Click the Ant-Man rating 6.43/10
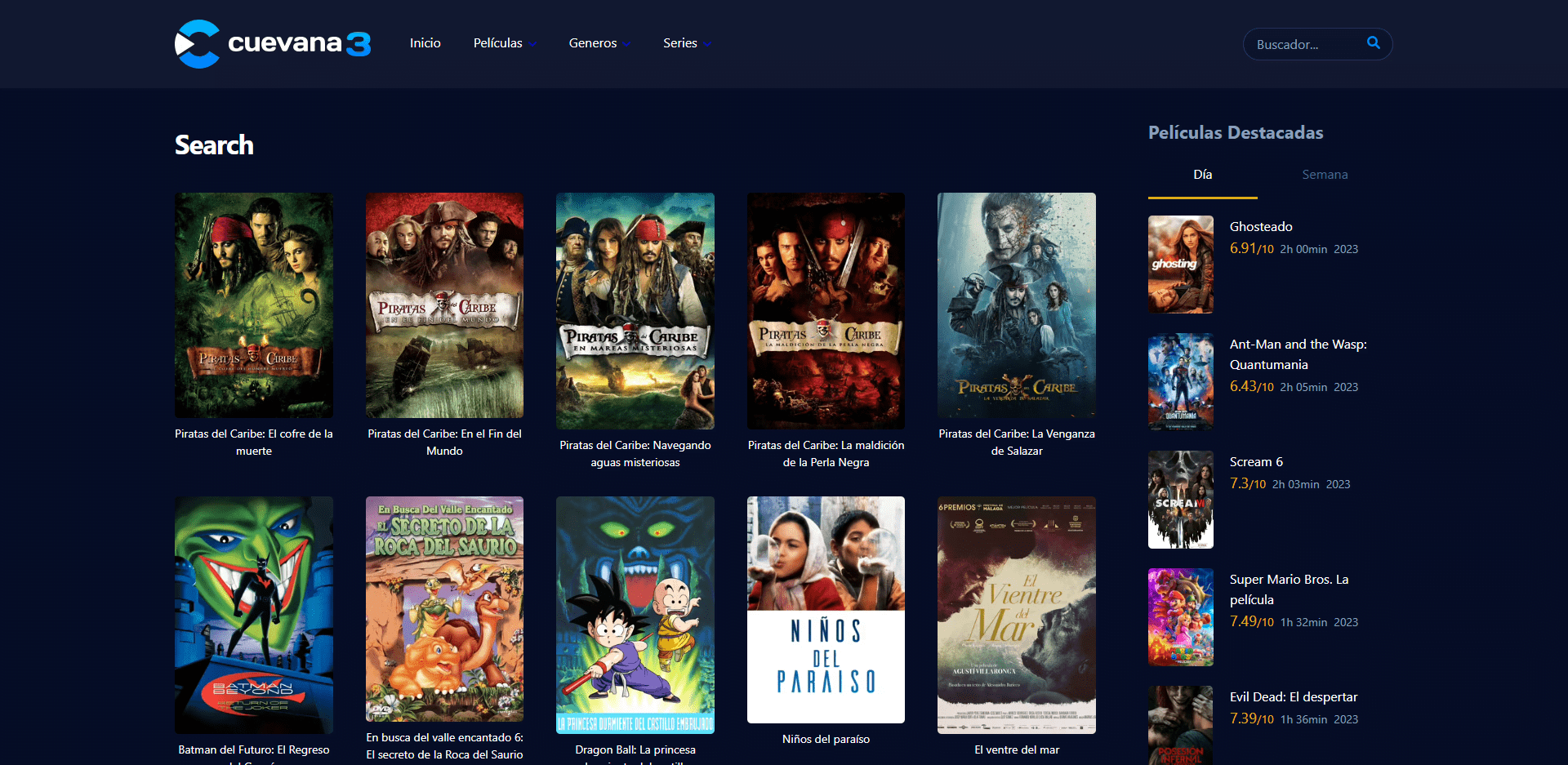The width and height of the screenshot is (1568, 765). (1252, 386)
